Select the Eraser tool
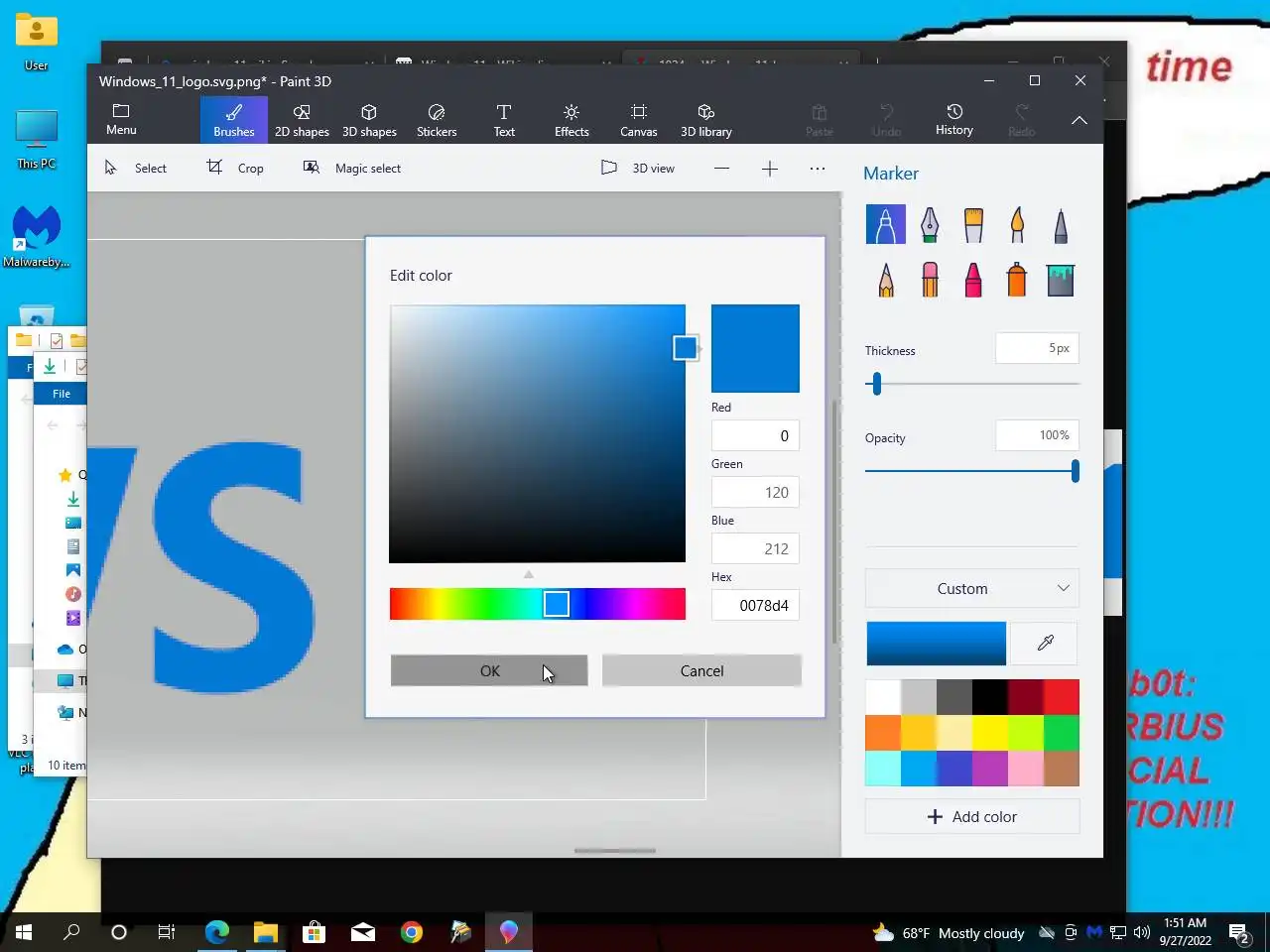The width and height of the screenshot is (1270, 952). [930, 280]
